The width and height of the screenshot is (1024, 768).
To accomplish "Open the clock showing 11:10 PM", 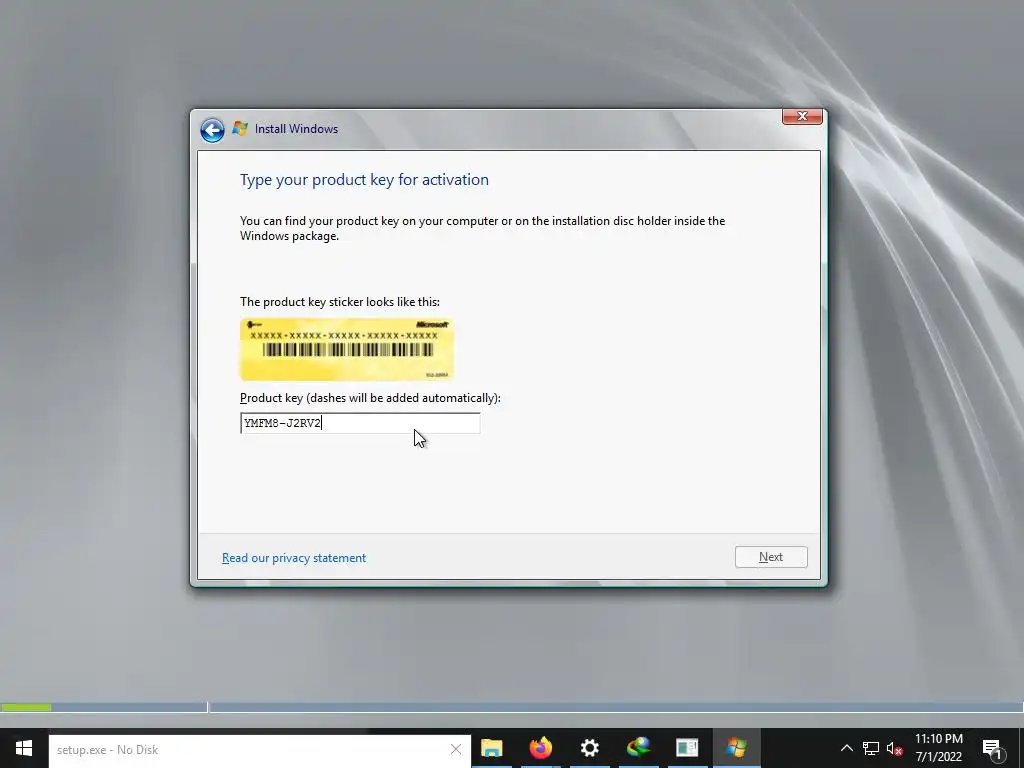I will click(x=938, y=748).
